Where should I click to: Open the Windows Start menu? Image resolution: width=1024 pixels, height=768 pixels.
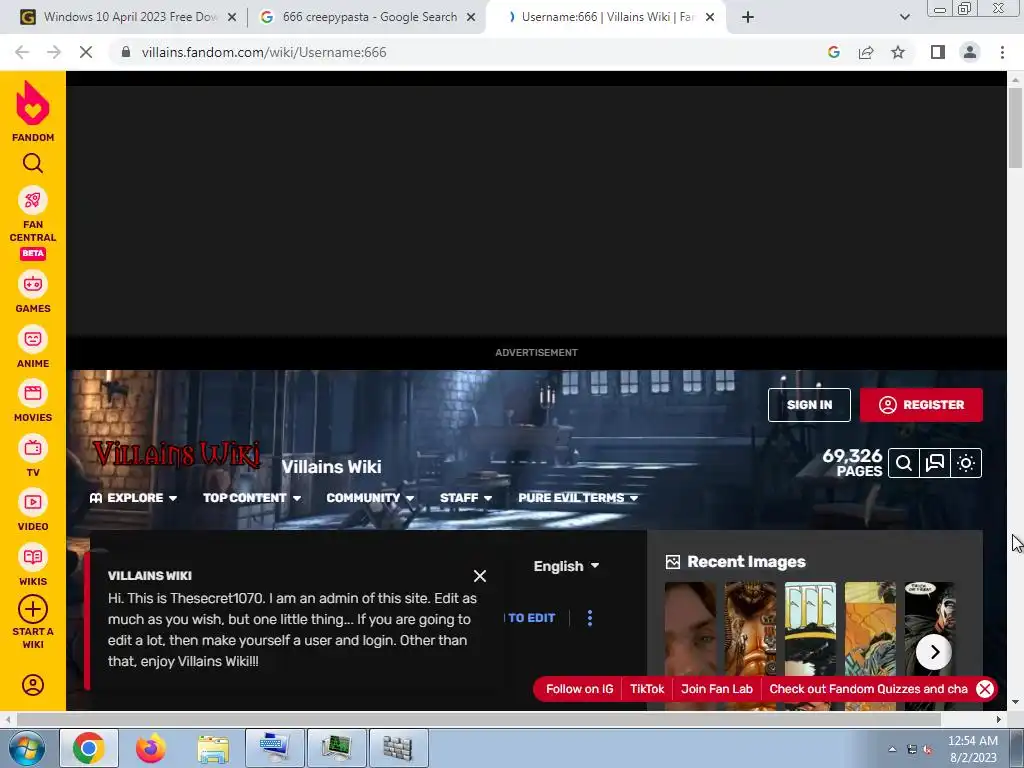pos(26,748)
